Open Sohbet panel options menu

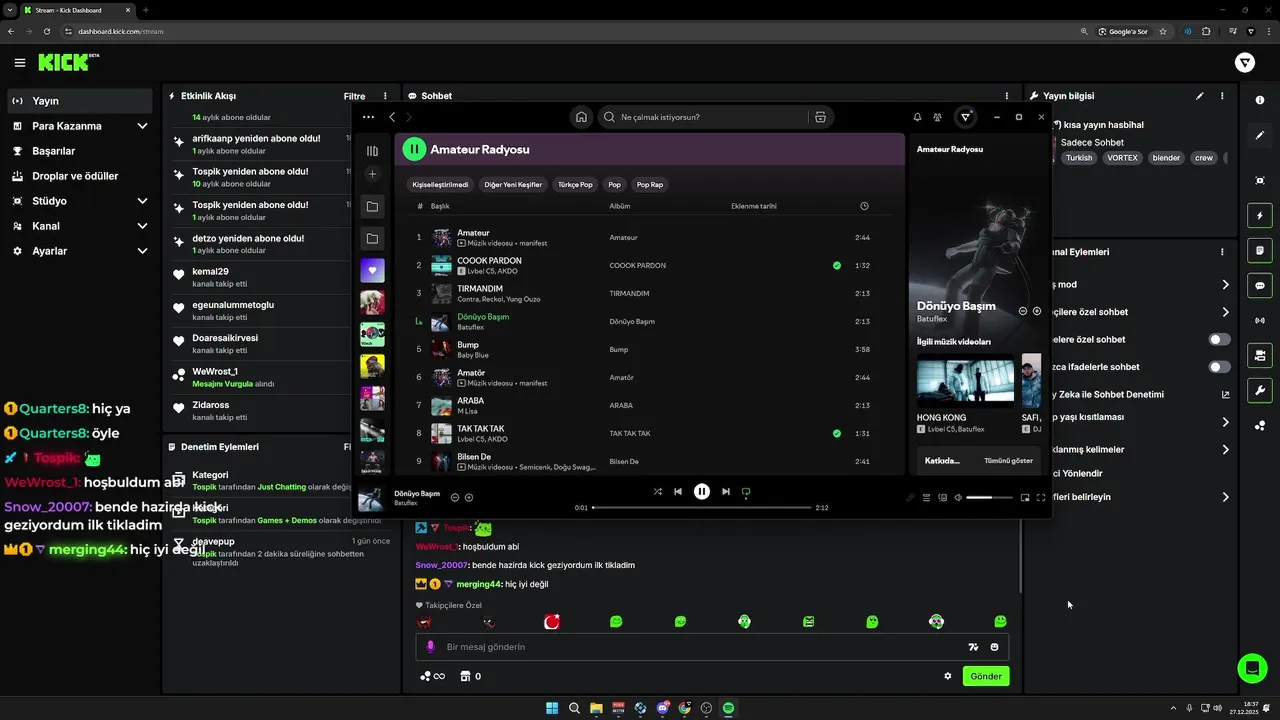point(1007,96)
